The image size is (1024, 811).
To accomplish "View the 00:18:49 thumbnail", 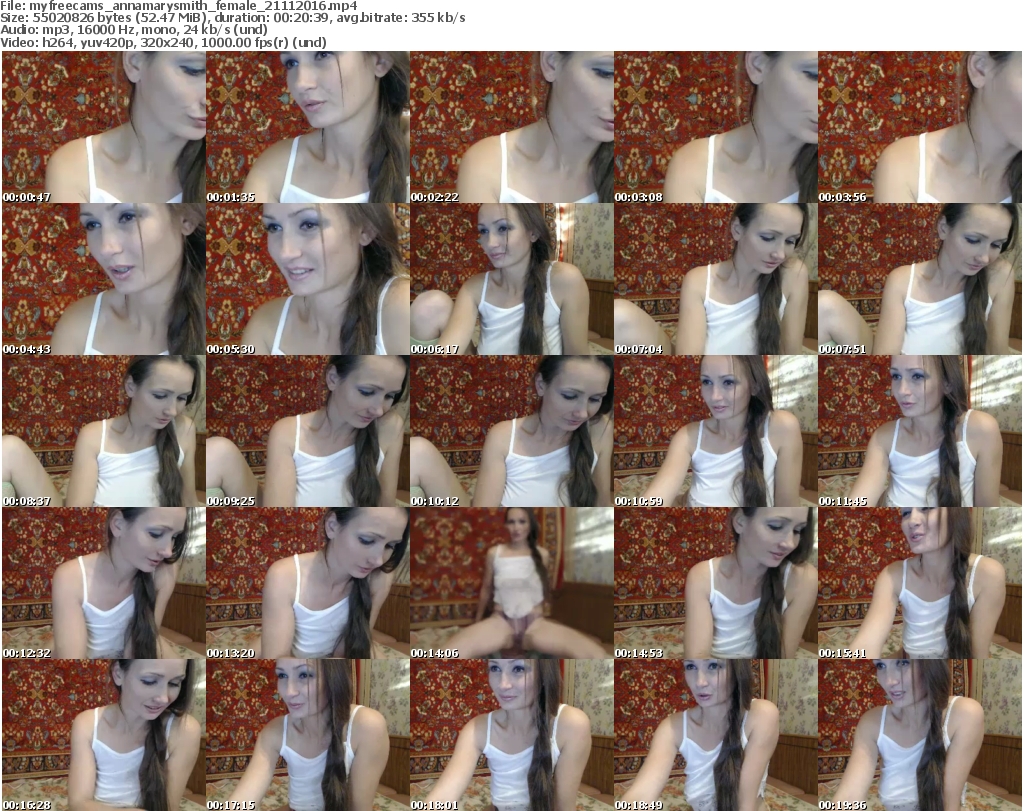I will pos(716,735).
